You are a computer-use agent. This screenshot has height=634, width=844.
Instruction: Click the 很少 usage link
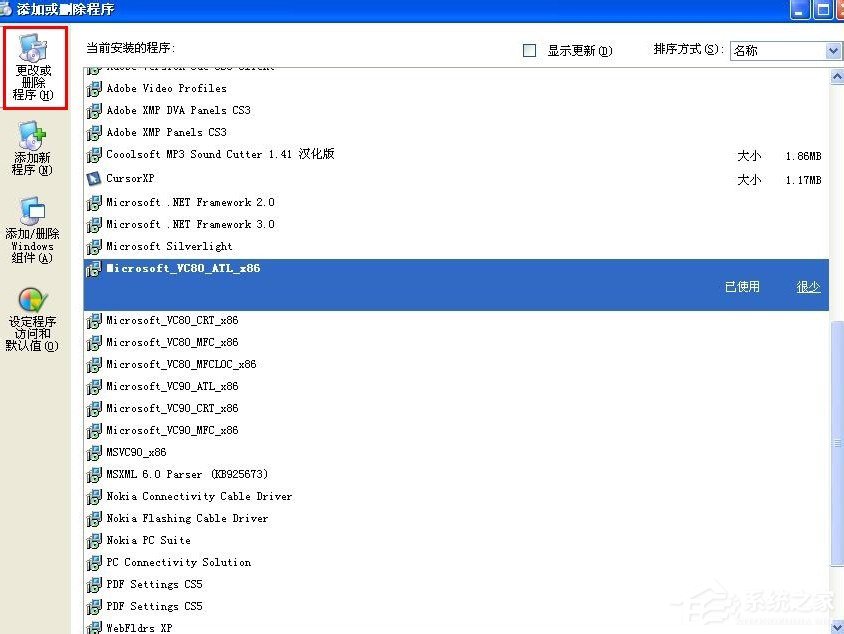coord(807,285)
